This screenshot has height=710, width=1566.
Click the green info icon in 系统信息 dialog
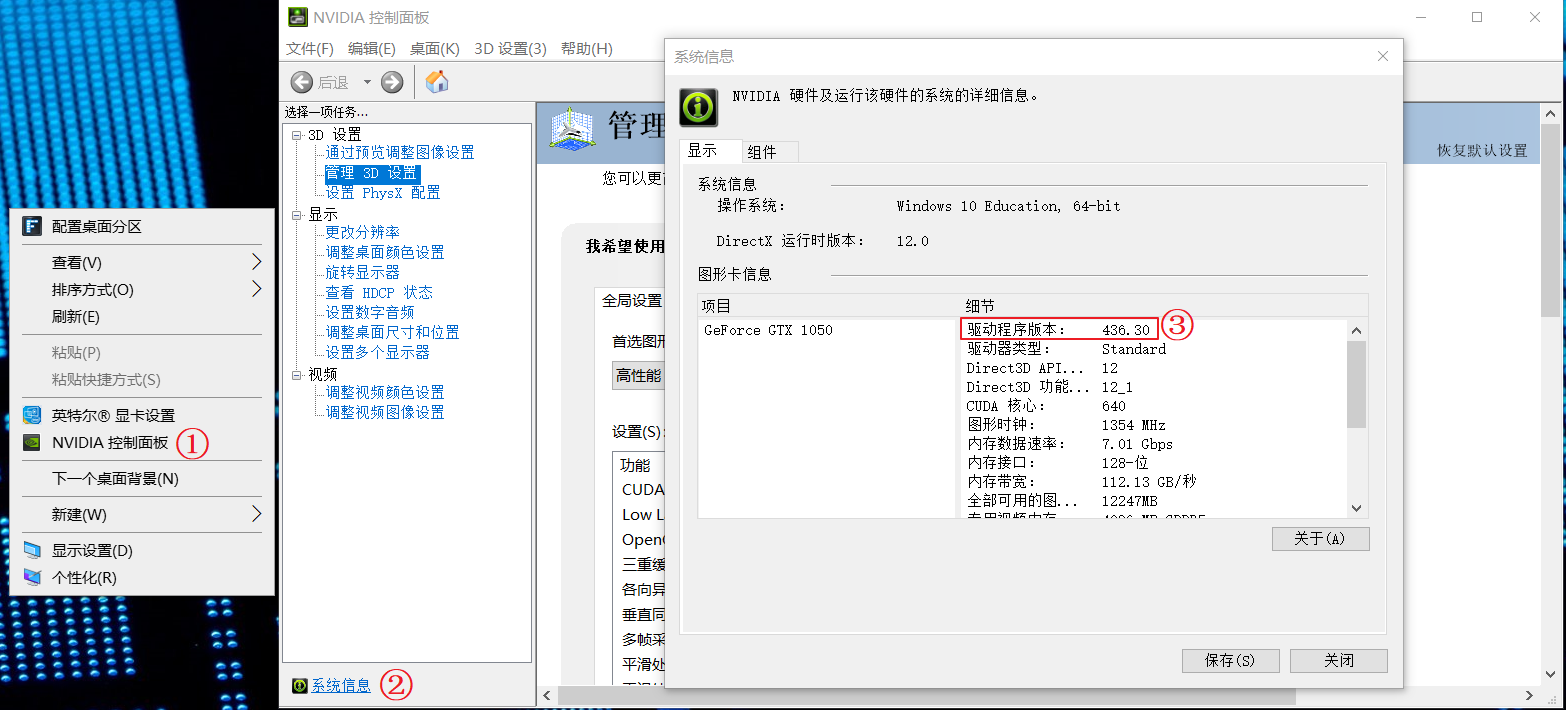[698, 107]
